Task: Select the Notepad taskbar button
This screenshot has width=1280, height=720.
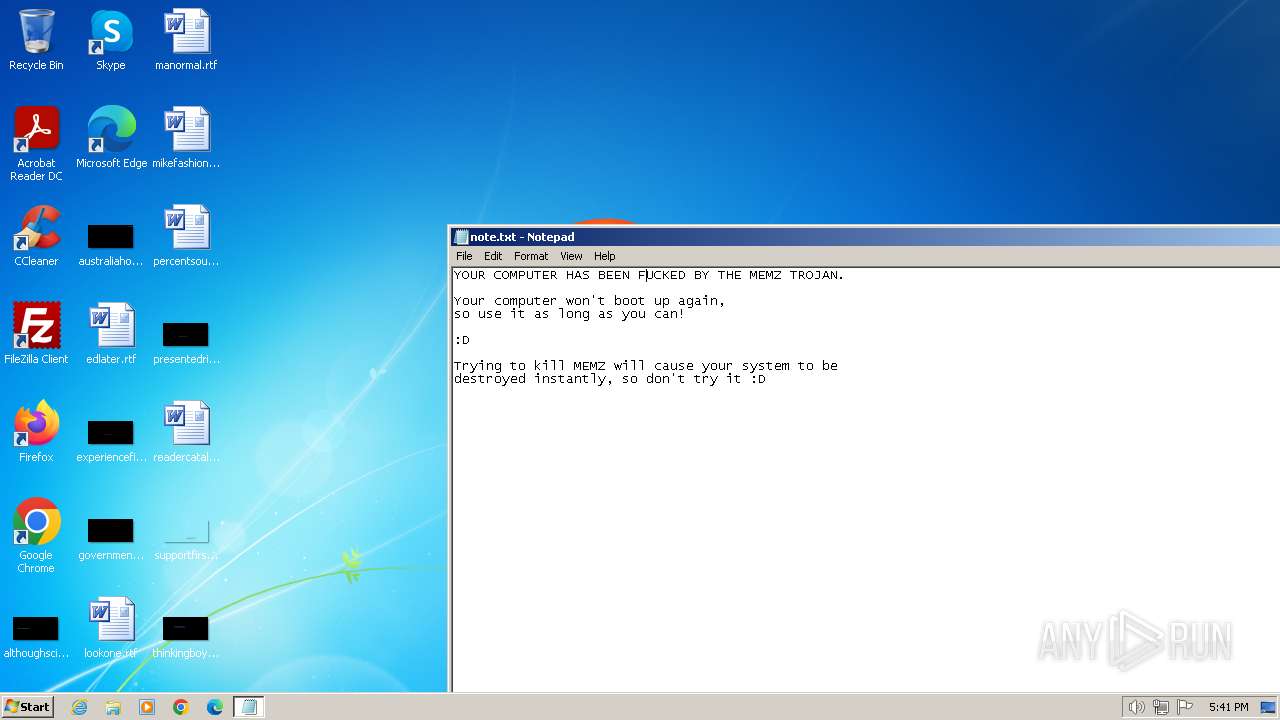Action: tap(249, 707)
